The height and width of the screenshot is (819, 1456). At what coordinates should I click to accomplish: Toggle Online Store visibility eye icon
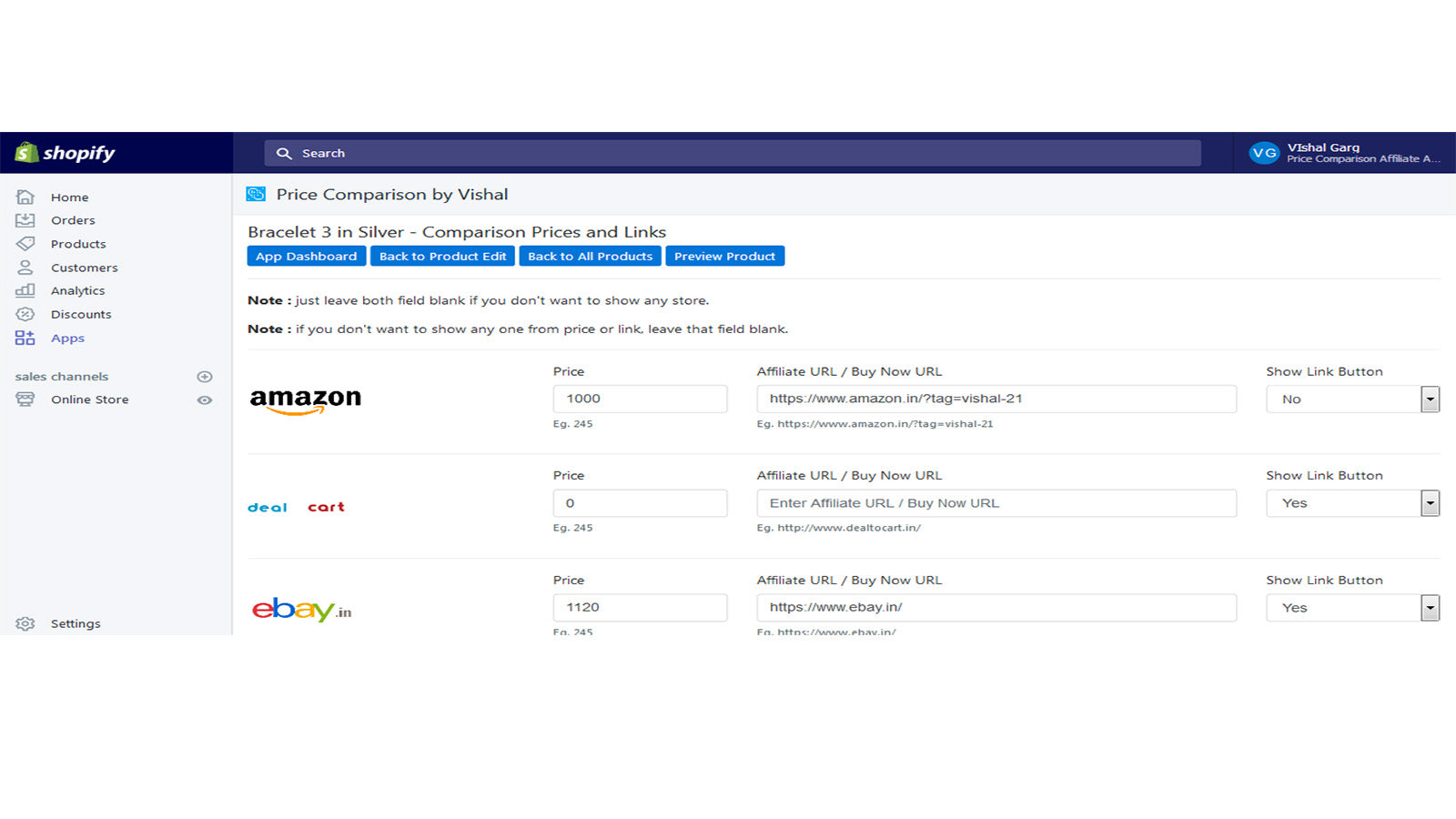(x=204, y=399)
